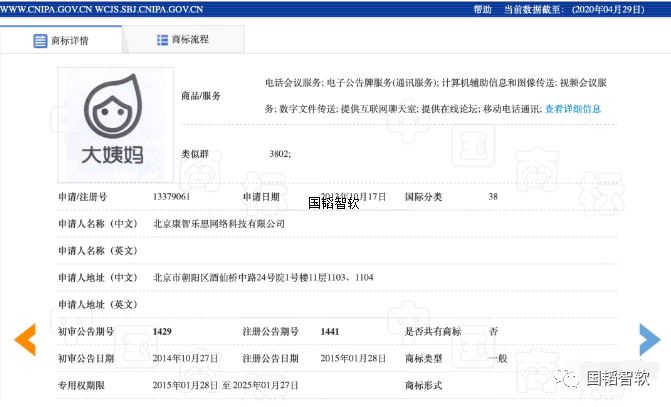671x407 pixels.
Task: Click the 初审公告日期 label
Action: (x=86, y=358)
